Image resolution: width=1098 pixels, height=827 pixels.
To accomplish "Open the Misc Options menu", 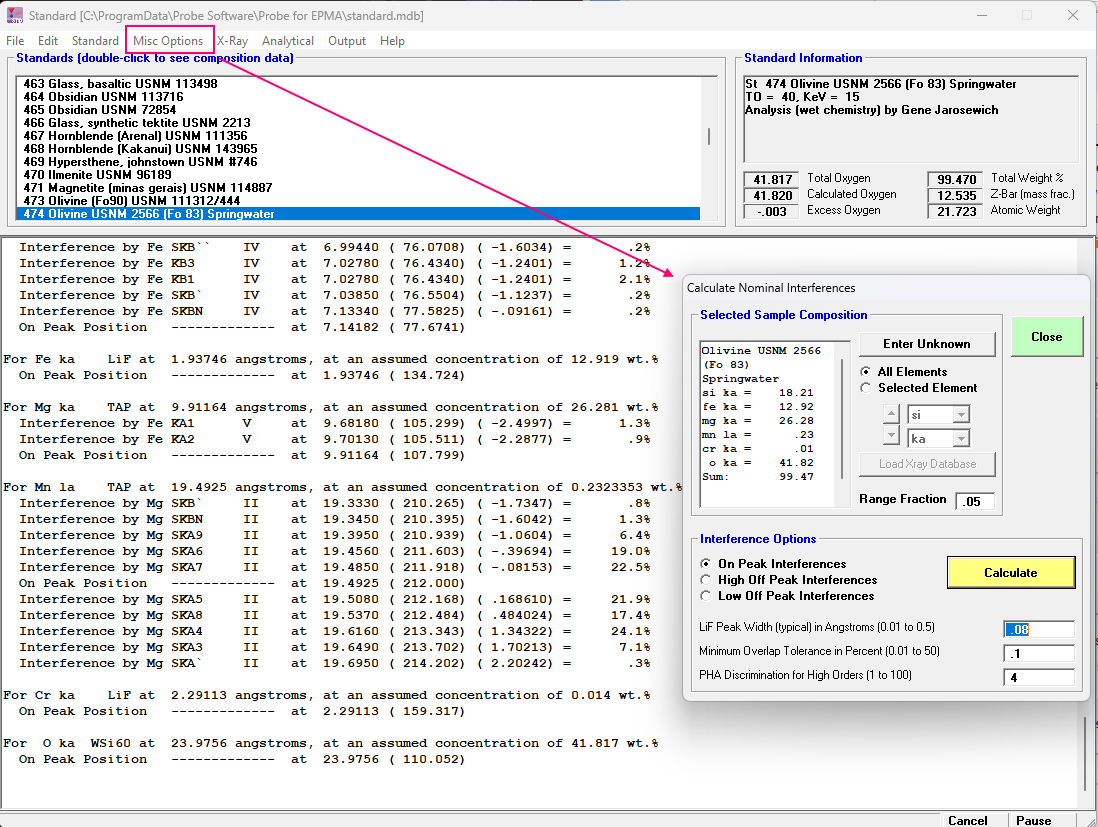I will click(x=169, y=41).
